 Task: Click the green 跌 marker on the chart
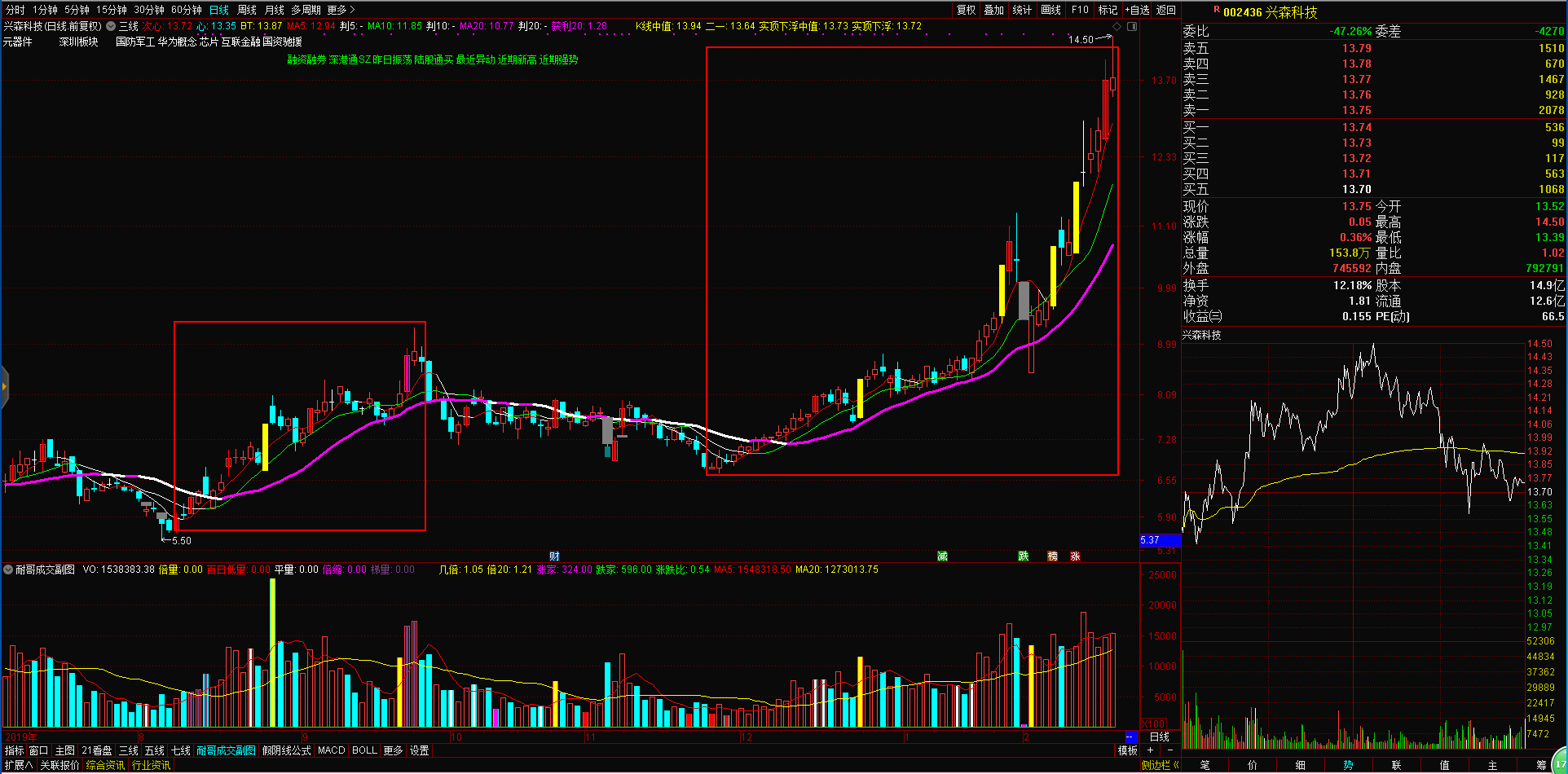(x=1024, y=556)
